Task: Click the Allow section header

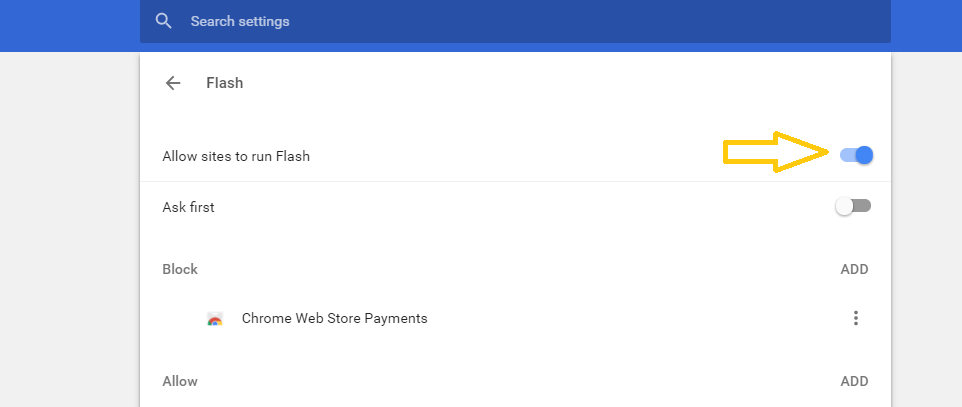Action: pyautogui.click(x=180, y=381)
